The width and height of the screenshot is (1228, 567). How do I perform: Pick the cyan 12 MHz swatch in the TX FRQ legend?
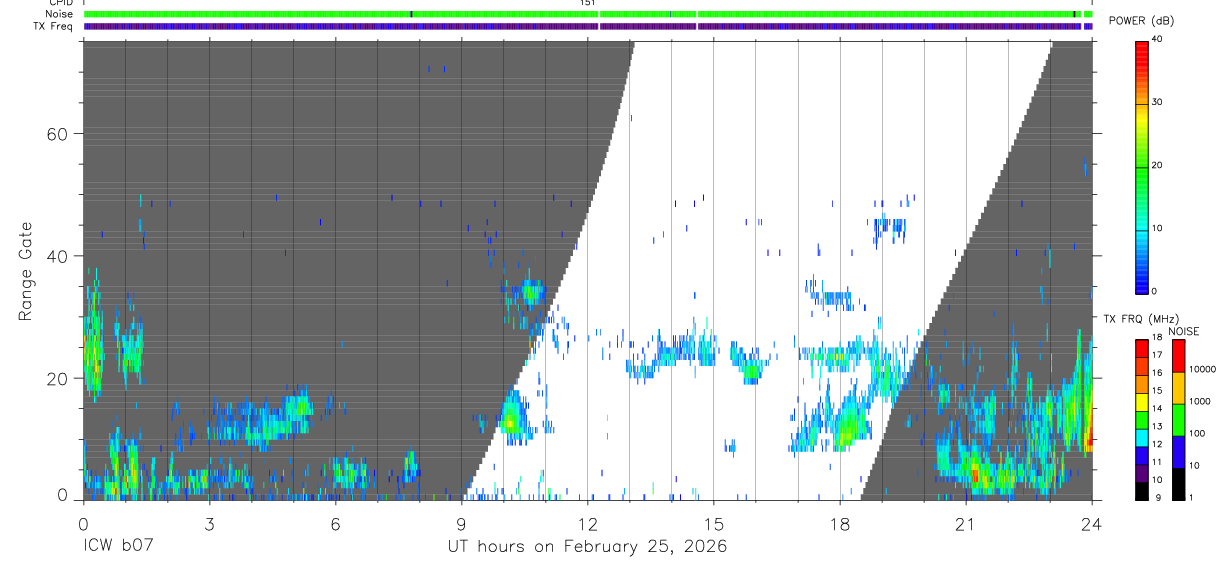pos(1142,436)
